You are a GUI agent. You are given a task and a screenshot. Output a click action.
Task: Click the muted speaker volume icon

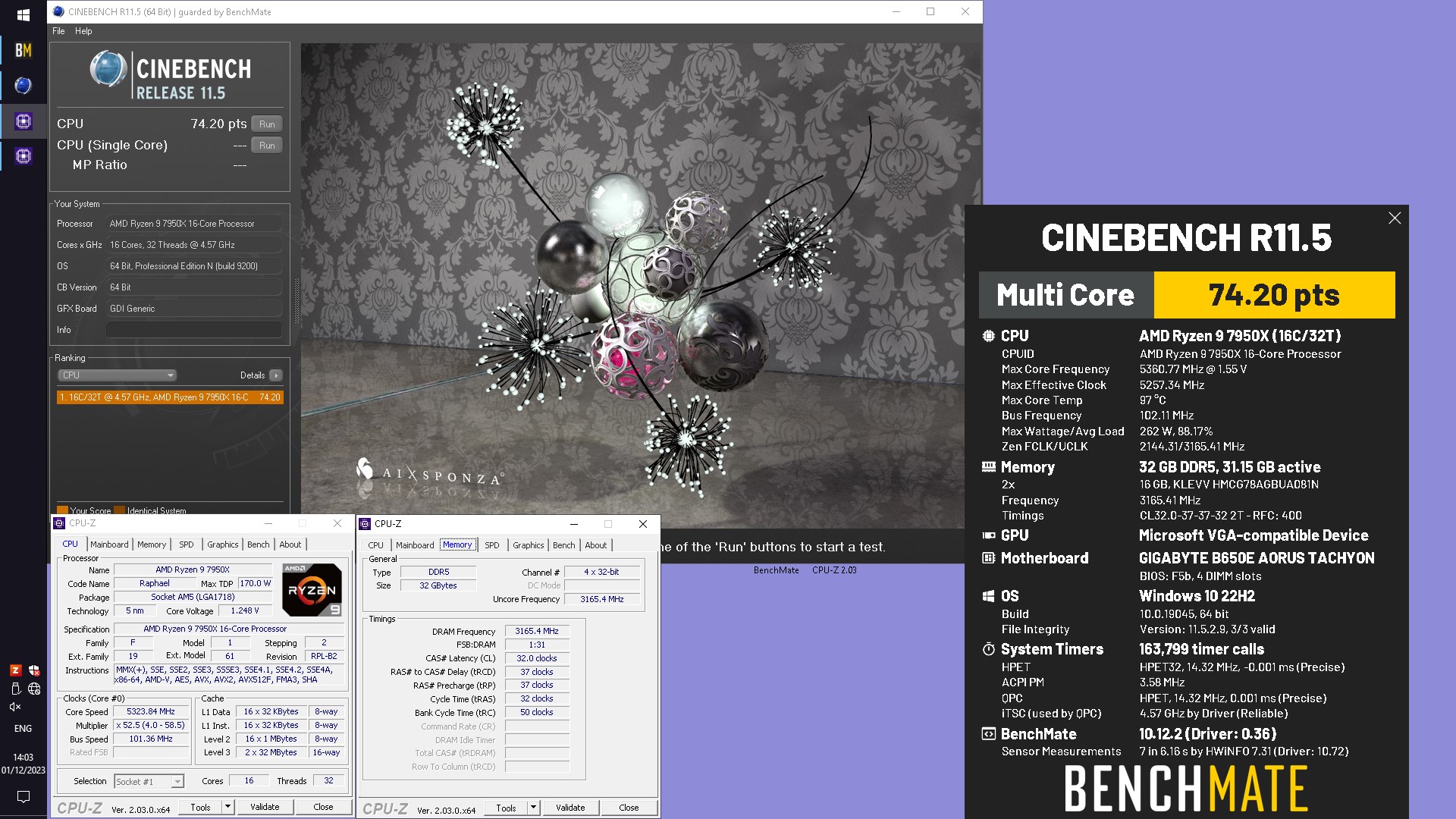click(15, 707)
